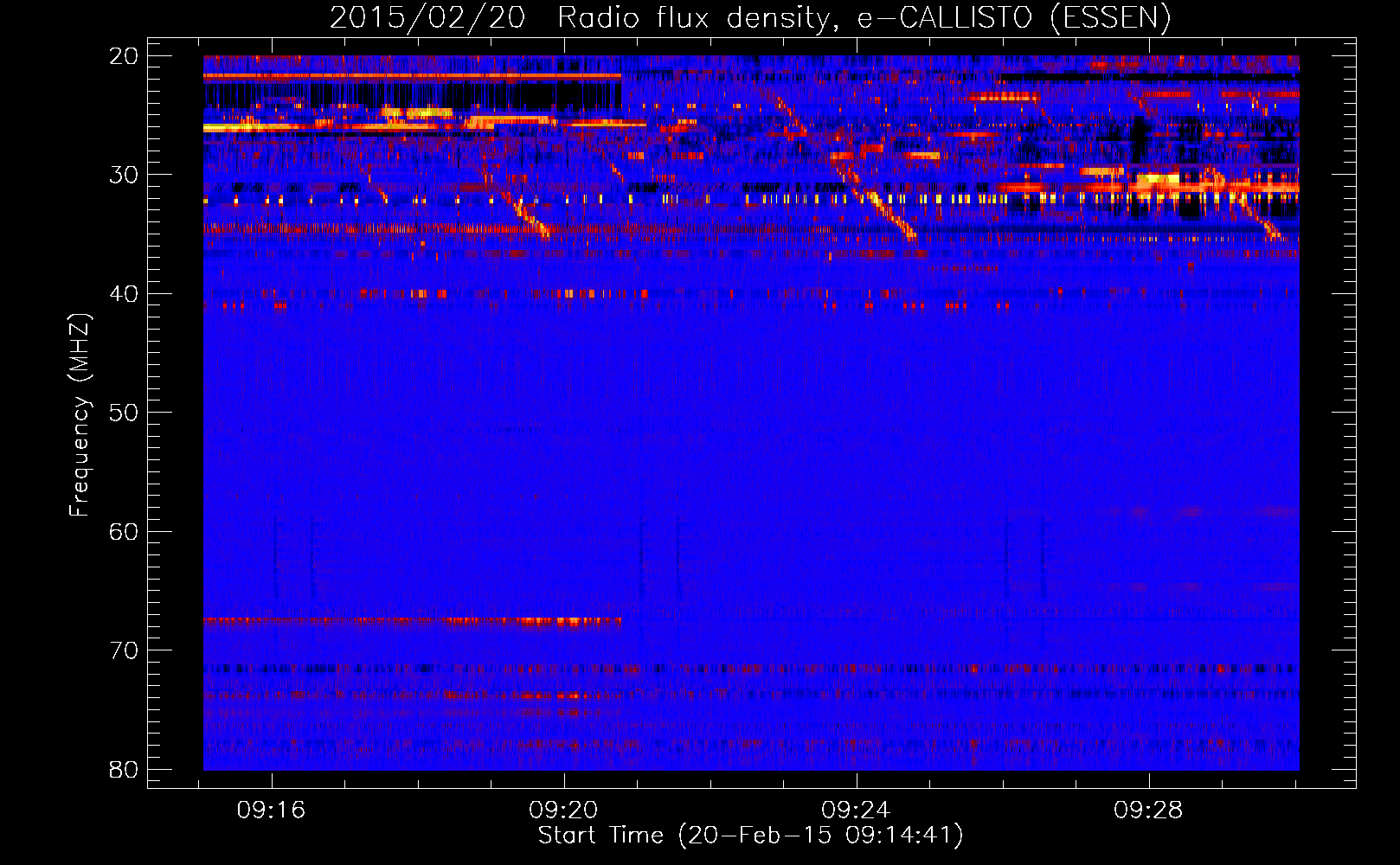The height and width of the screenshot is (865, 1400).
Task: Click the "40" frequency tick label
Action: (125, 294)
